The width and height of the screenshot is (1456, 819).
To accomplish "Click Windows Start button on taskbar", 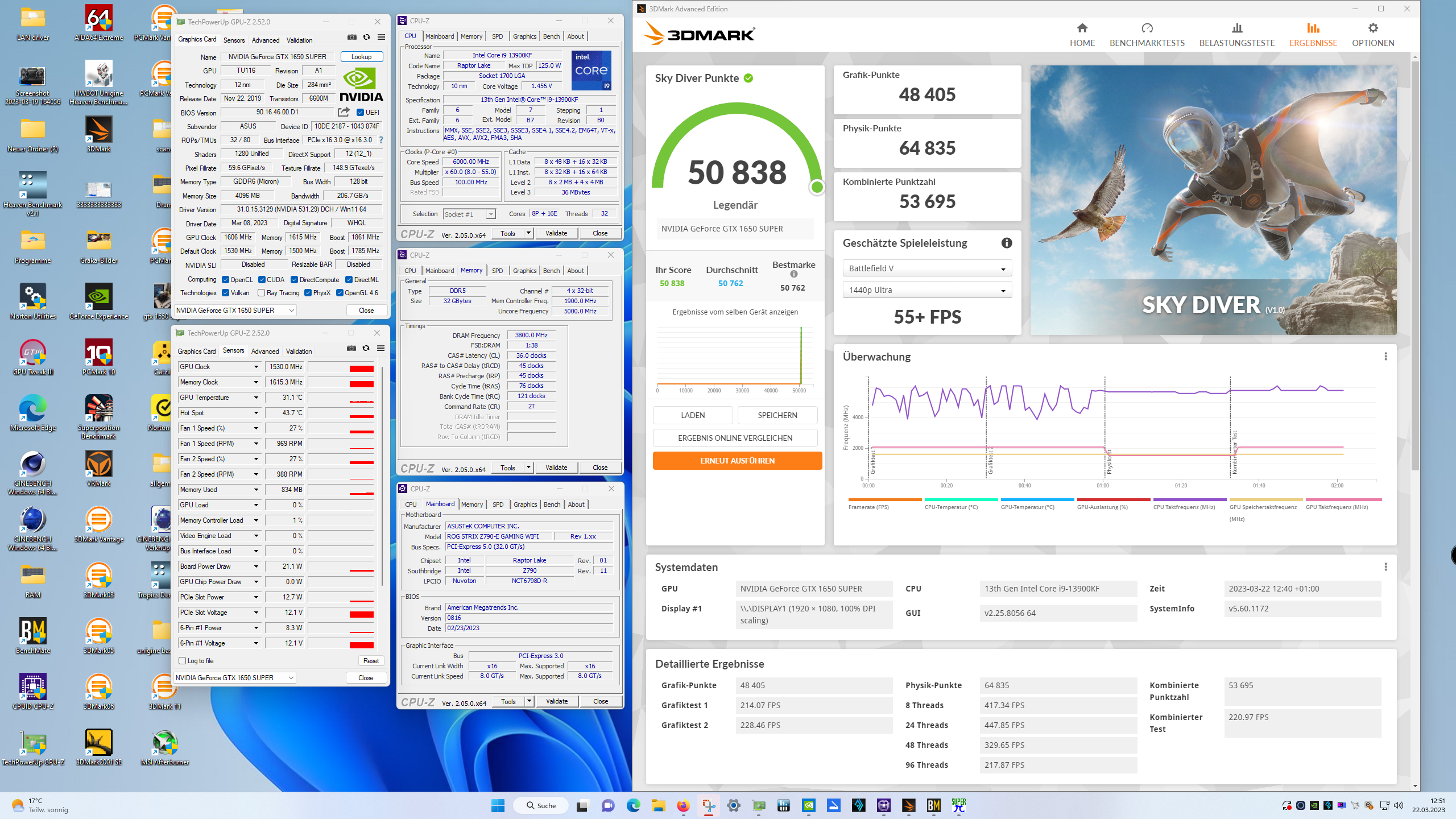I will 498,805.
